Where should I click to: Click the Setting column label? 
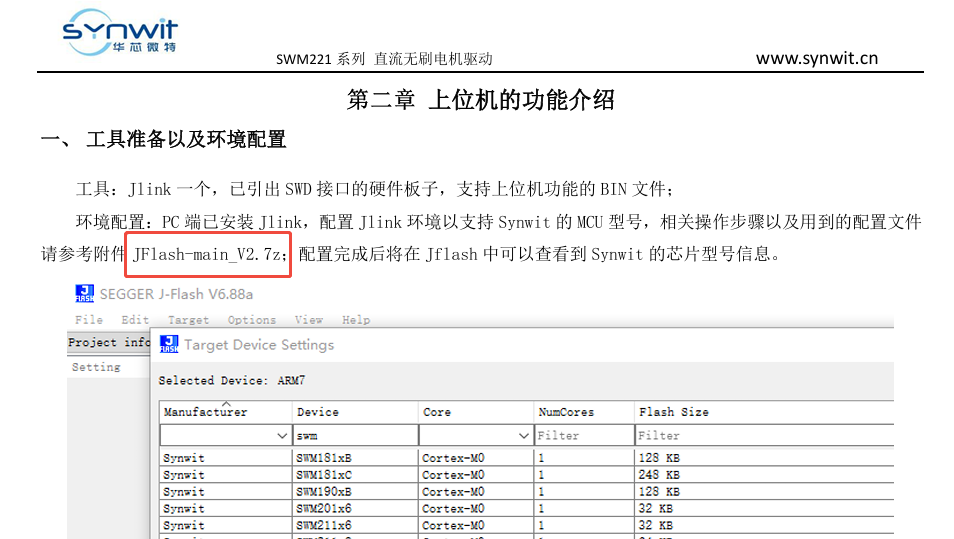pos(96,367)
